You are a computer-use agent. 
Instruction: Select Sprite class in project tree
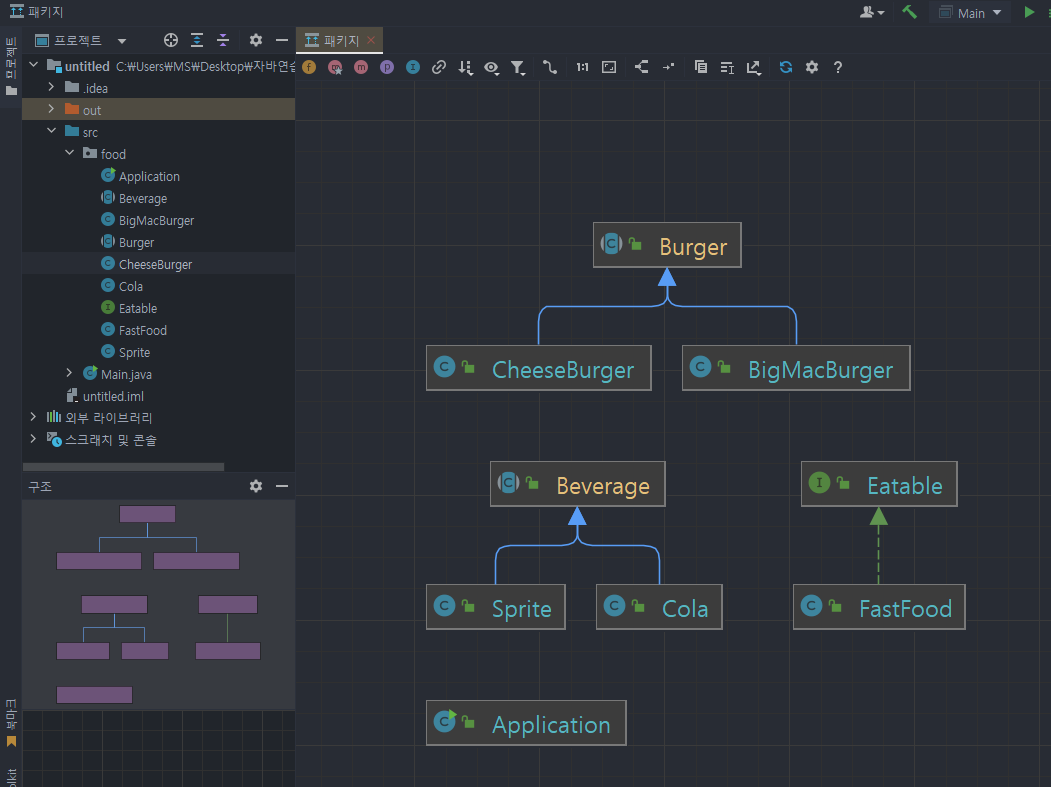point(134,352)
